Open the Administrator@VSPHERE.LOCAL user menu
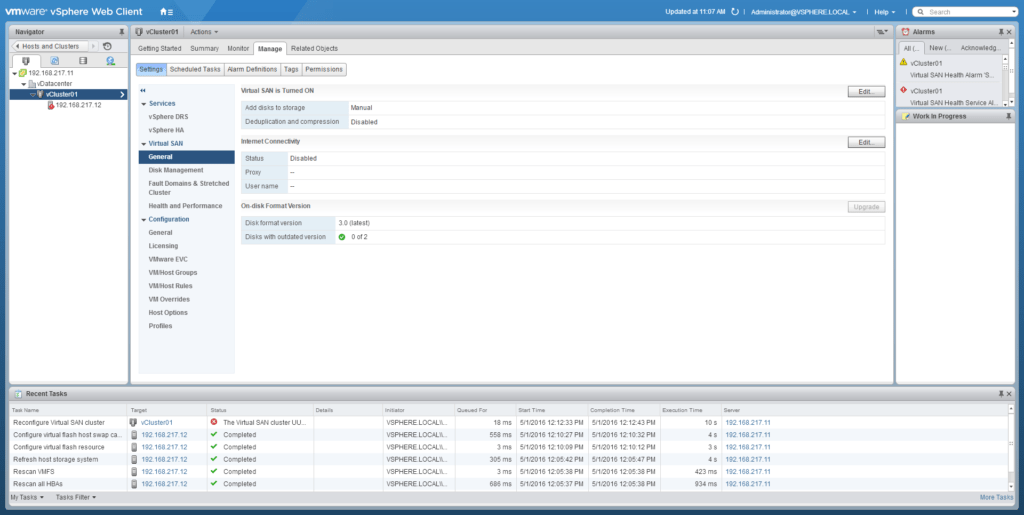Screen dimensions: 1024x515 click(803, 12)
